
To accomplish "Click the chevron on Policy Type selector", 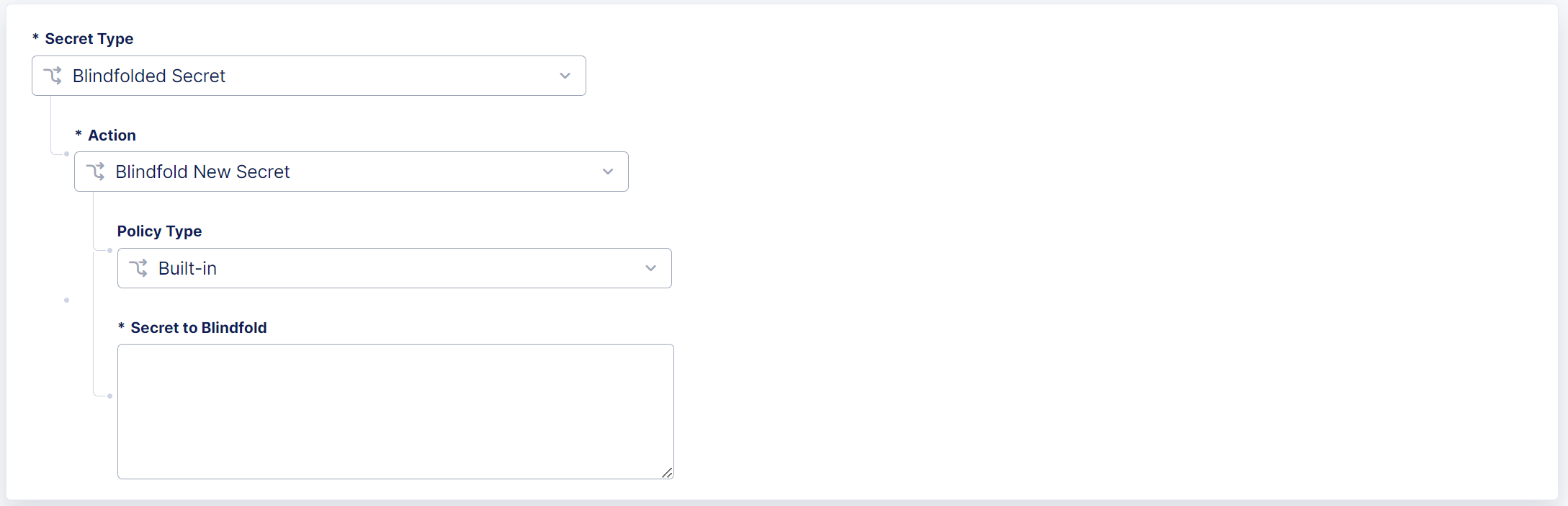I will coord(650,267).
